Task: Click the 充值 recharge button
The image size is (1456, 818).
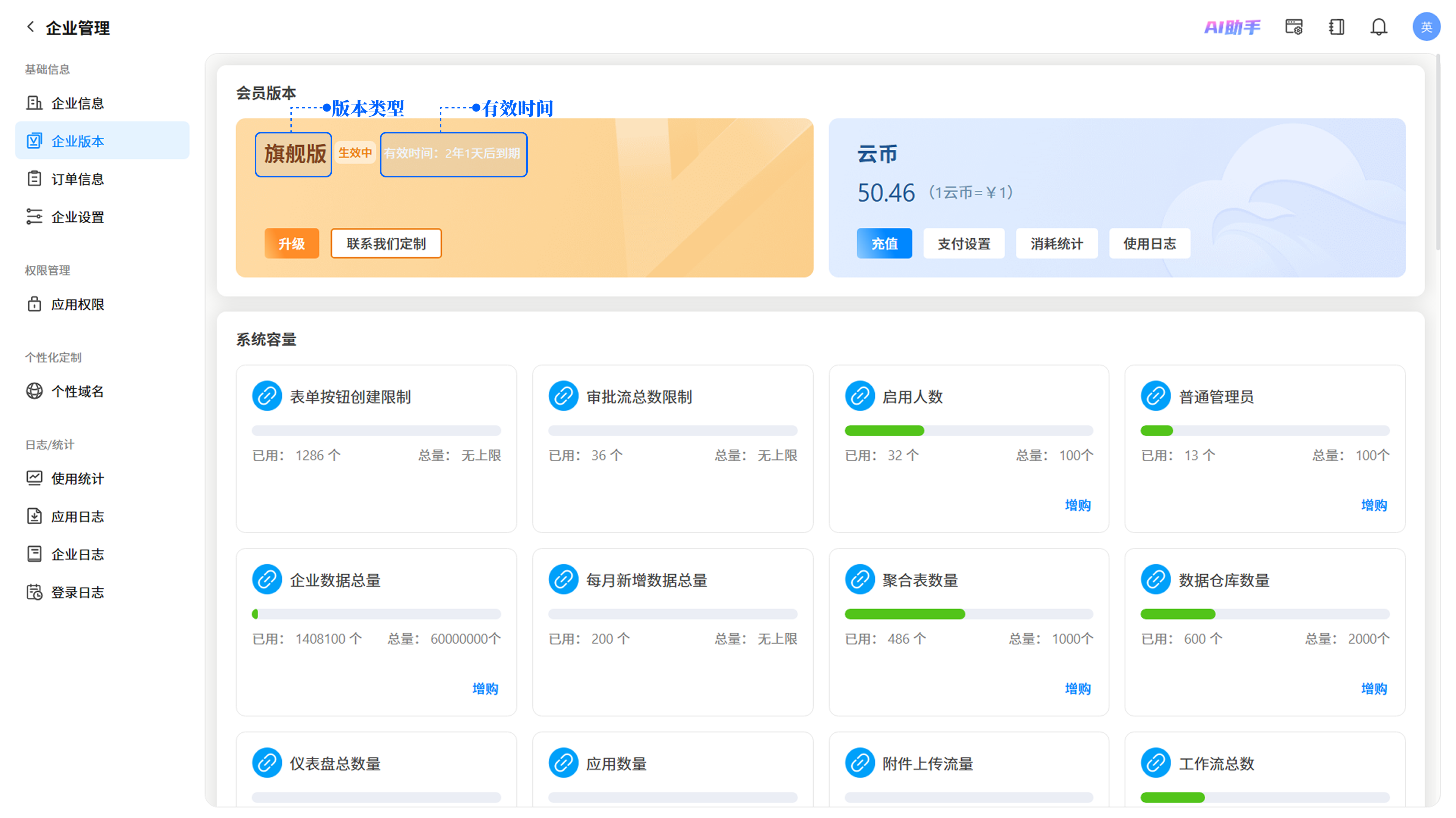Action: [x=884, y=243]
